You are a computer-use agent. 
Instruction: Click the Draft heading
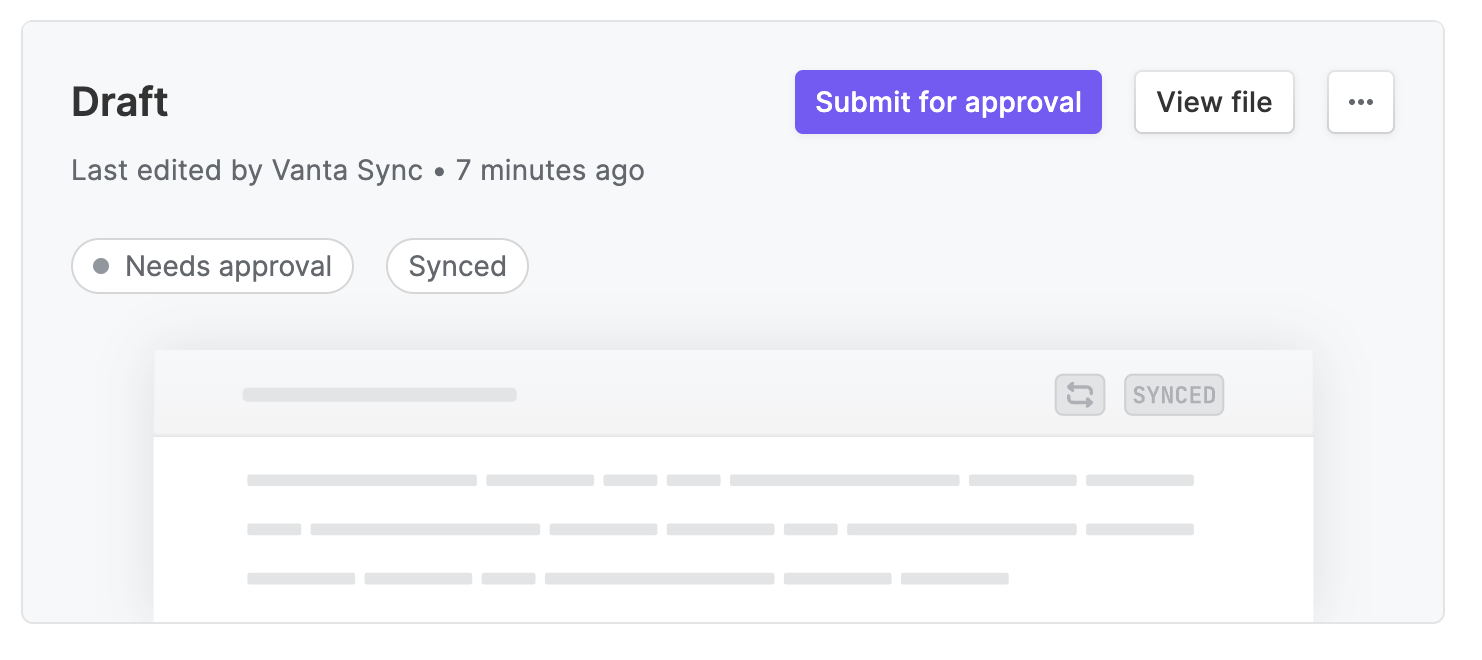(x=120, y=102)
